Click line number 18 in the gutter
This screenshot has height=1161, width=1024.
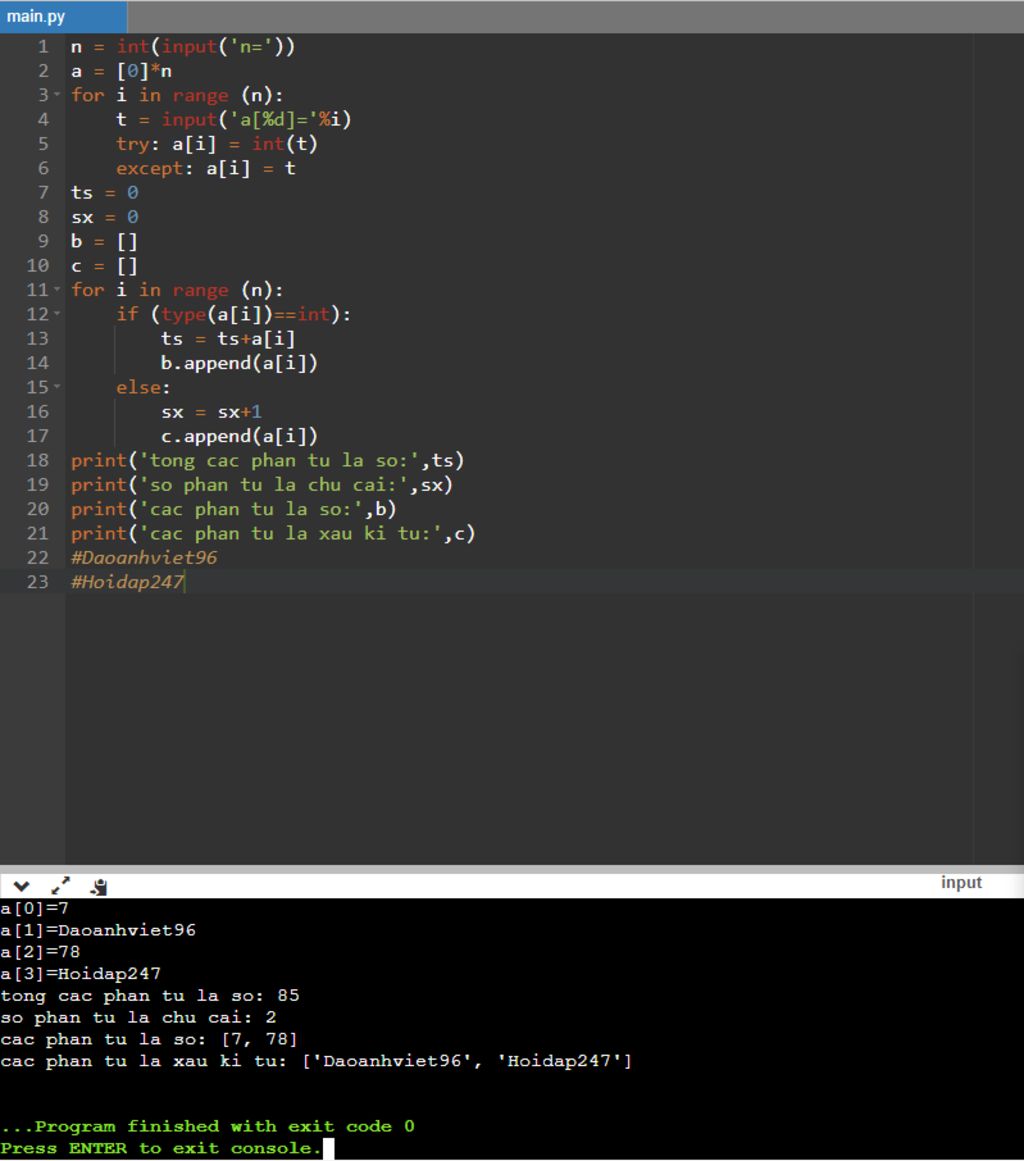click(x=38, y=461)
